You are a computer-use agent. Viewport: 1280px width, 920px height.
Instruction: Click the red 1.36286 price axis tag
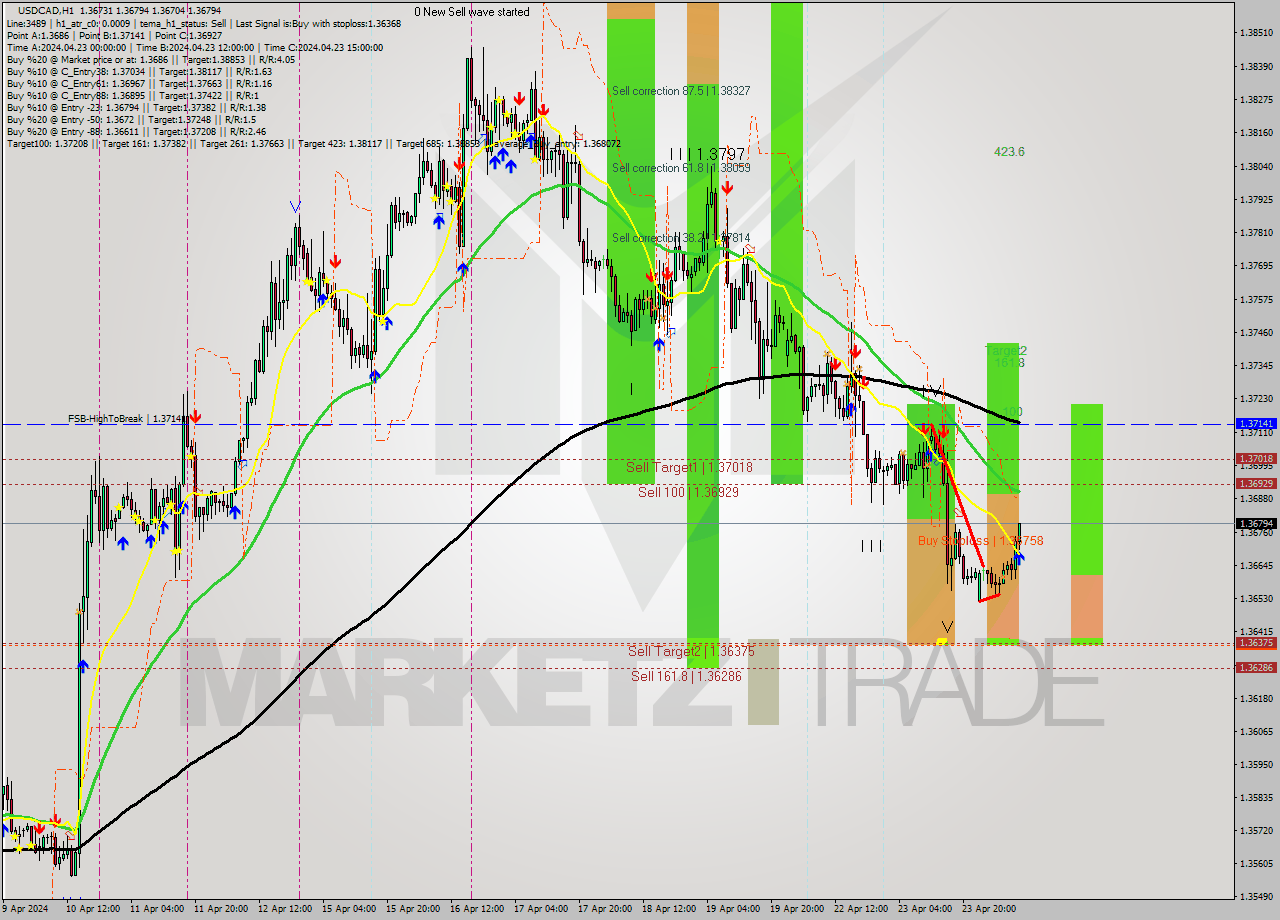click(1255, 667)
